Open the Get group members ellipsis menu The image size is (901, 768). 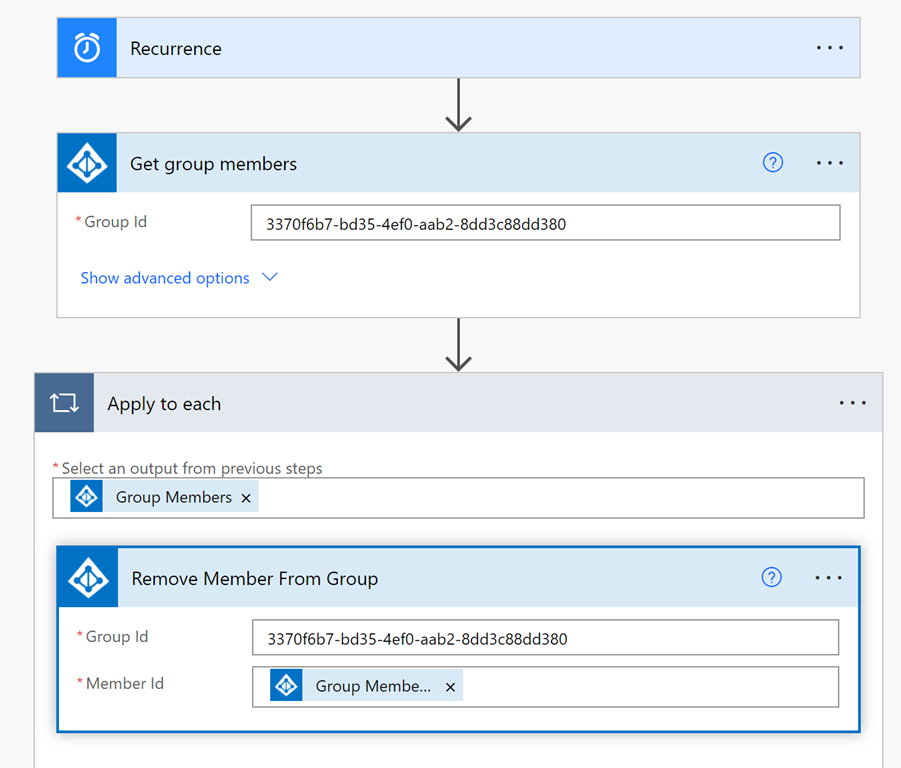click(829, 163)
